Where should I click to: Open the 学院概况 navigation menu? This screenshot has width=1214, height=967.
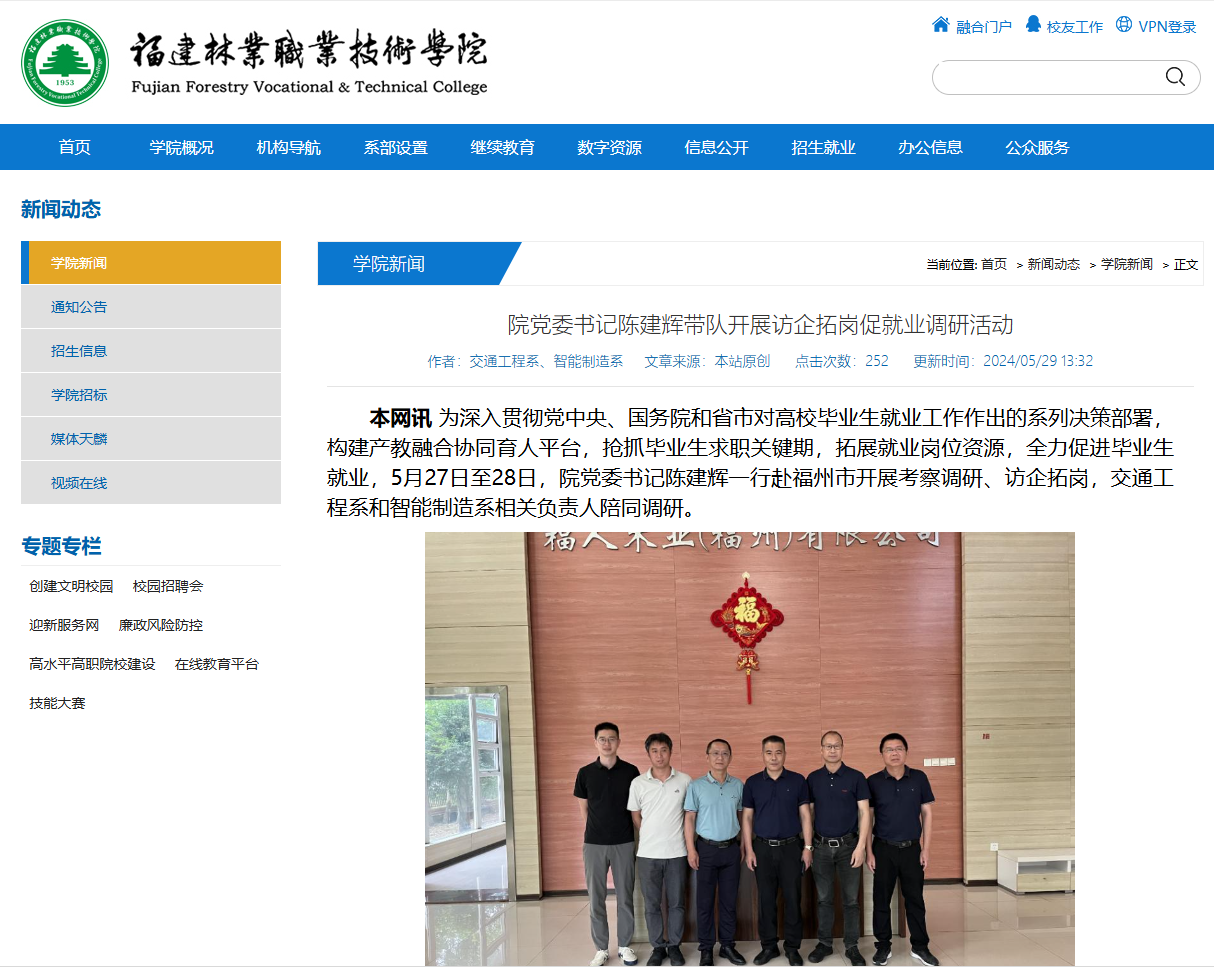pyautogui.click(x=182, y=147)
